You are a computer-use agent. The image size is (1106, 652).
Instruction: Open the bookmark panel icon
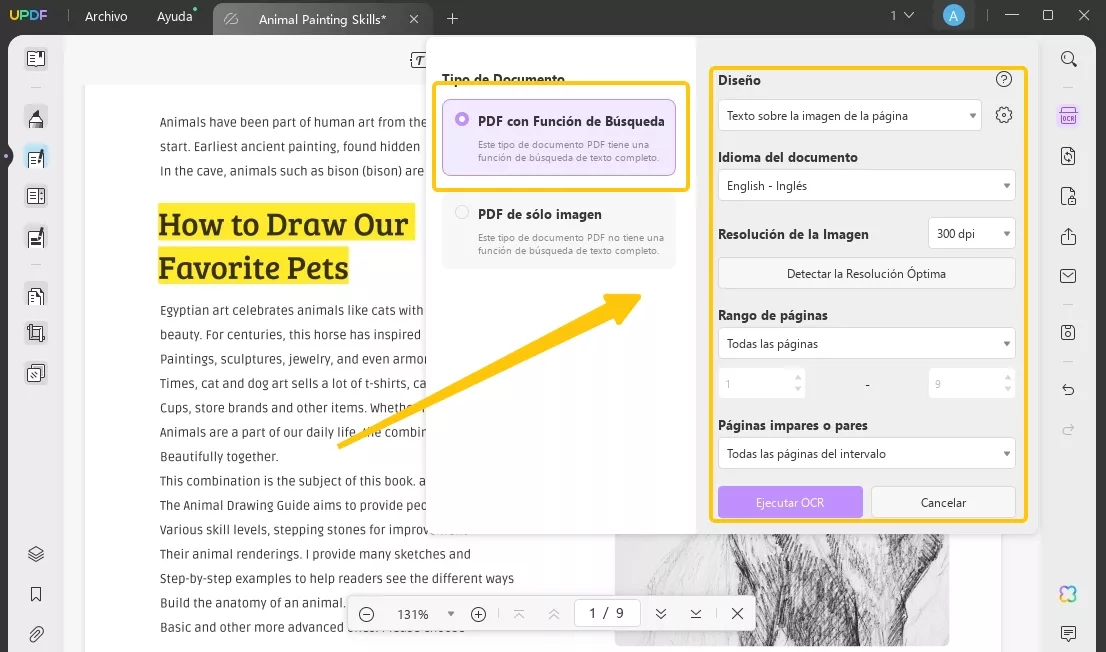click(x=36, y=595)
